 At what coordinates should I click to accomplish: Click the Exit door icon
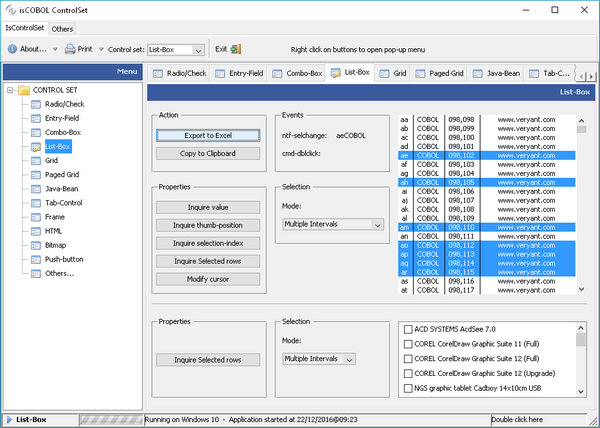[235, 48]
